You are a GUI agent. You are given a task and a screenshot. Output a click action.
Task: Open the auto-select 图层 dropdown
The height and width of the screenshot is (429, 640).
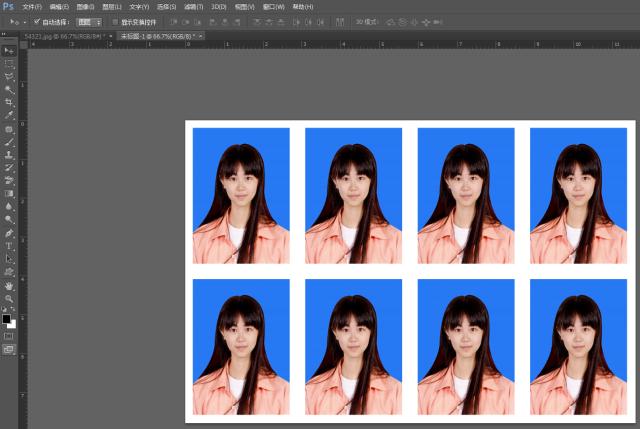coord(89,21)
